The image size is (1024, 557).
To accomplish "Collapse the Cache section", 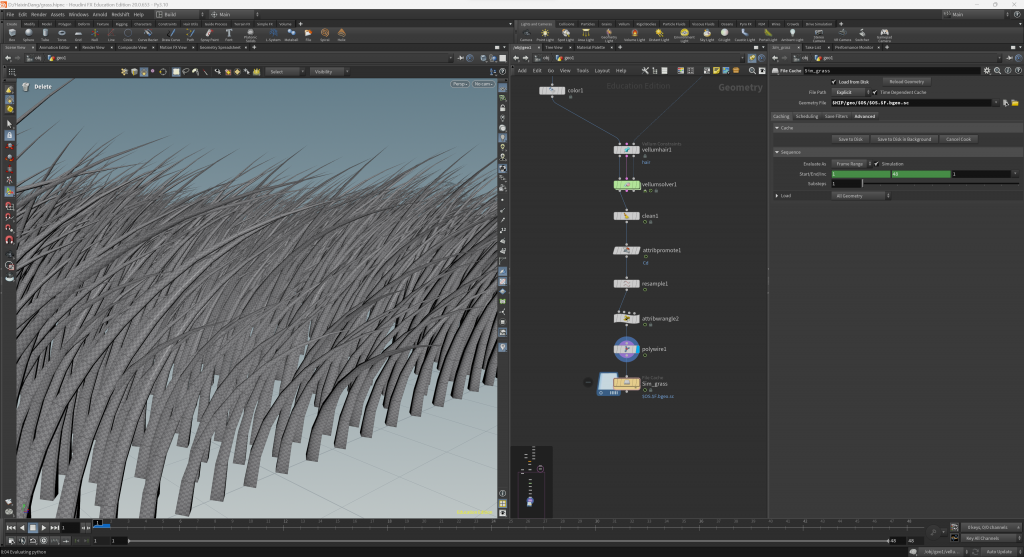I will point(777,128).
